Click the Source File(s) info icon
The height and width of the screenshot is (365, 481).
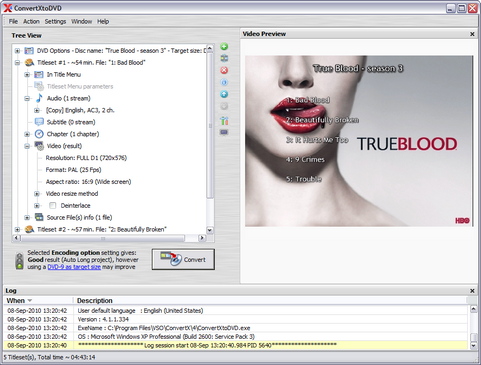(39, 217)
